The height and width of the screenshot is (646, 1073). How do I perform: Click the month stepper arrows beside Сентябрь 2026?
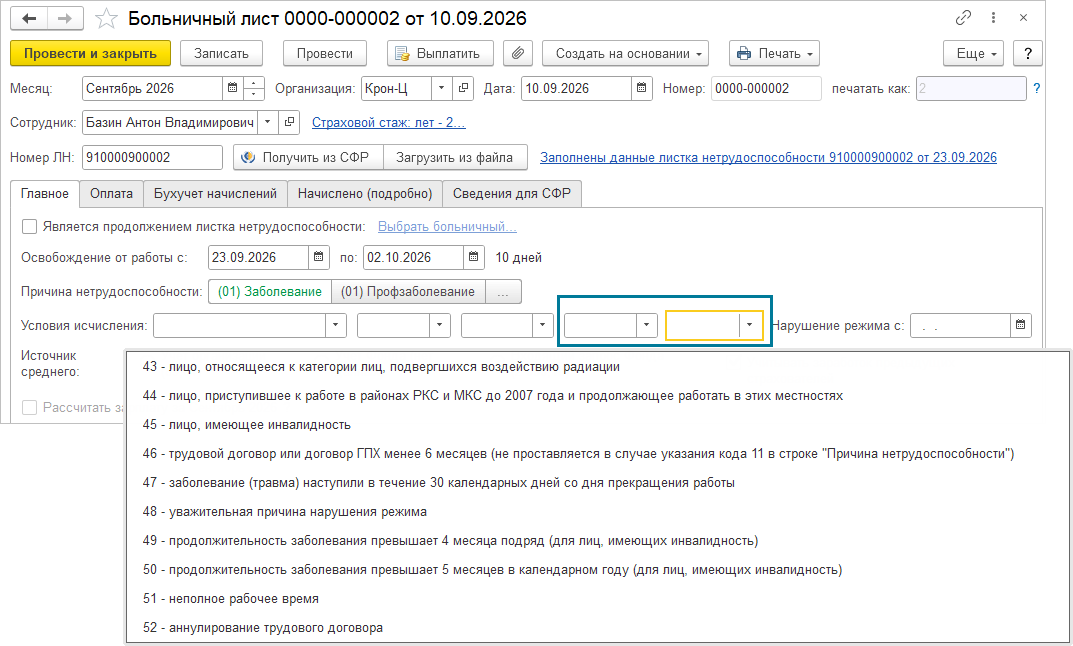coord(253,88)
